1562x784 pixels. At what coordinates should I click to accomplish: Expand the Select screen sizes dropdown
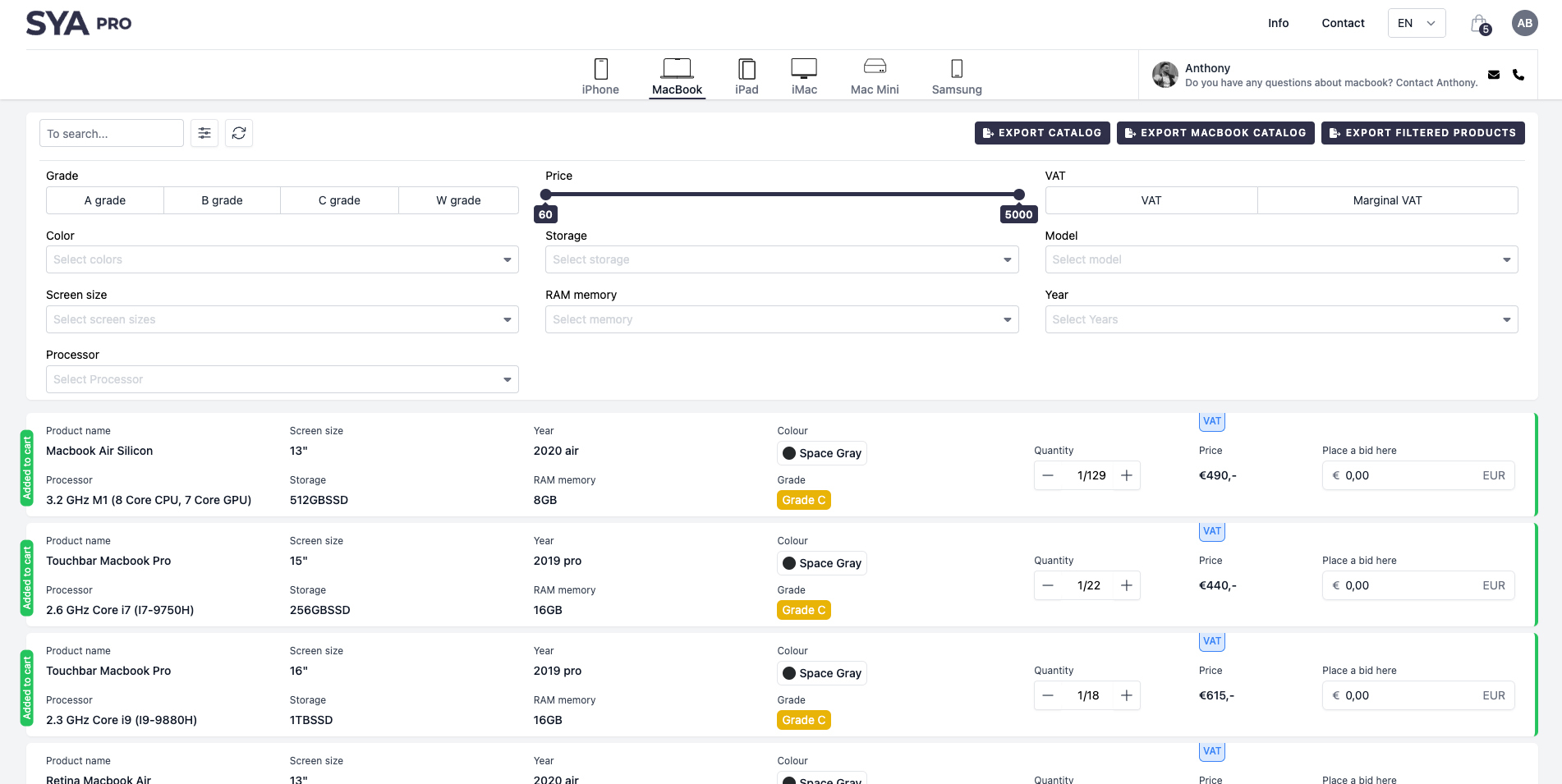coord(283,319)
